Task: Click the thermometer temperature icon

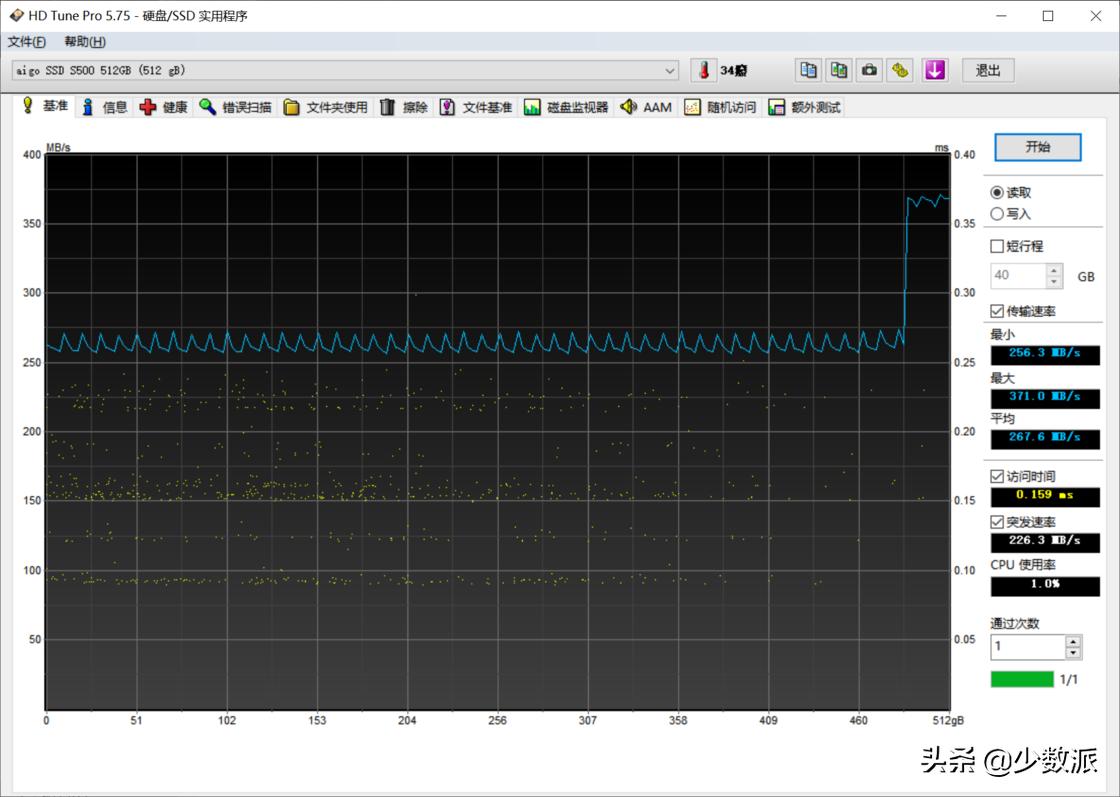Action: (704, 70)
